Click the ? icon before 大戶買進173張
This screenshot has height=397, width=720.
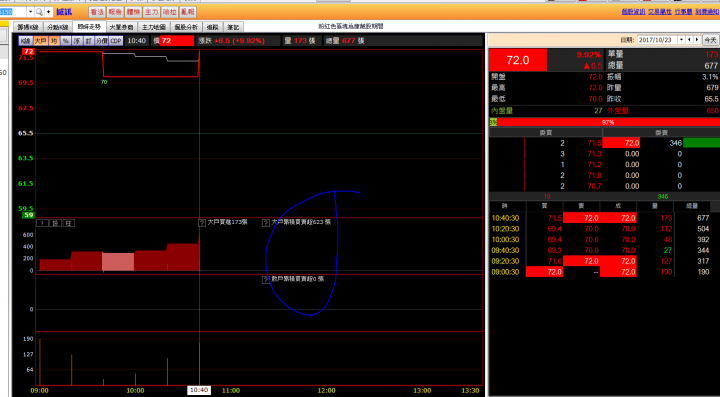click(x=202, y=223)
